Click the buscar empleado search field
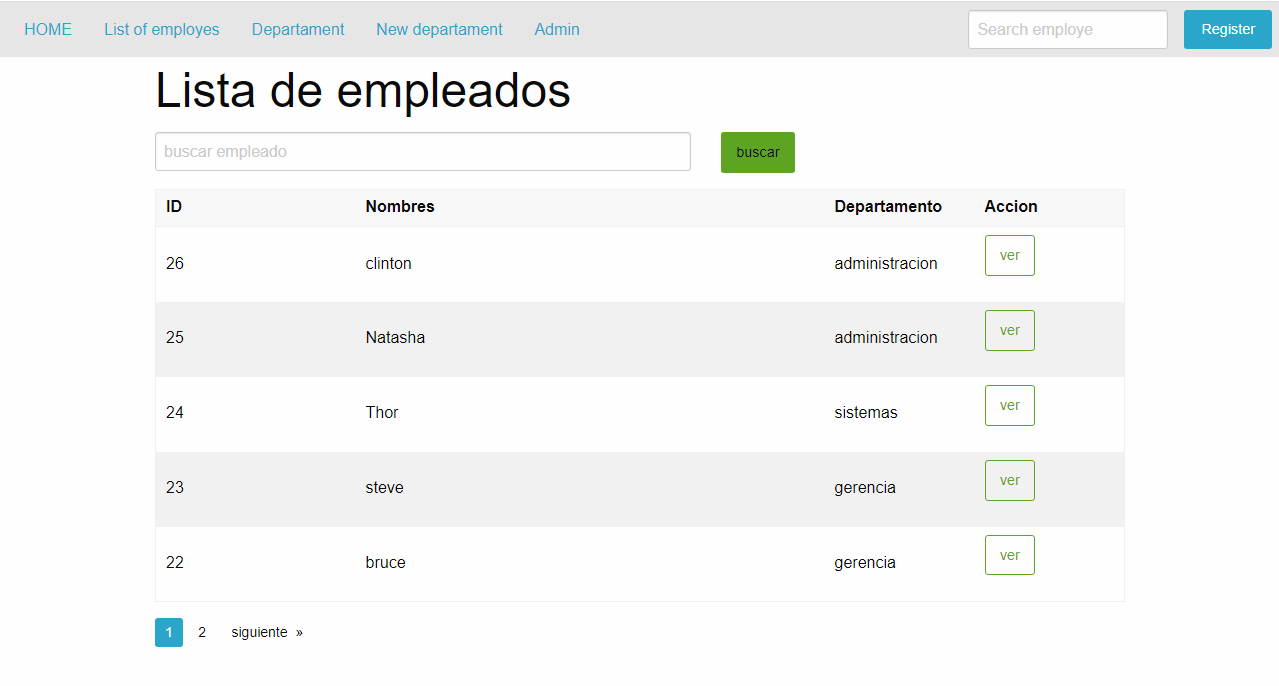This screenshot has height=686, width=1279. tap(422, 151)
